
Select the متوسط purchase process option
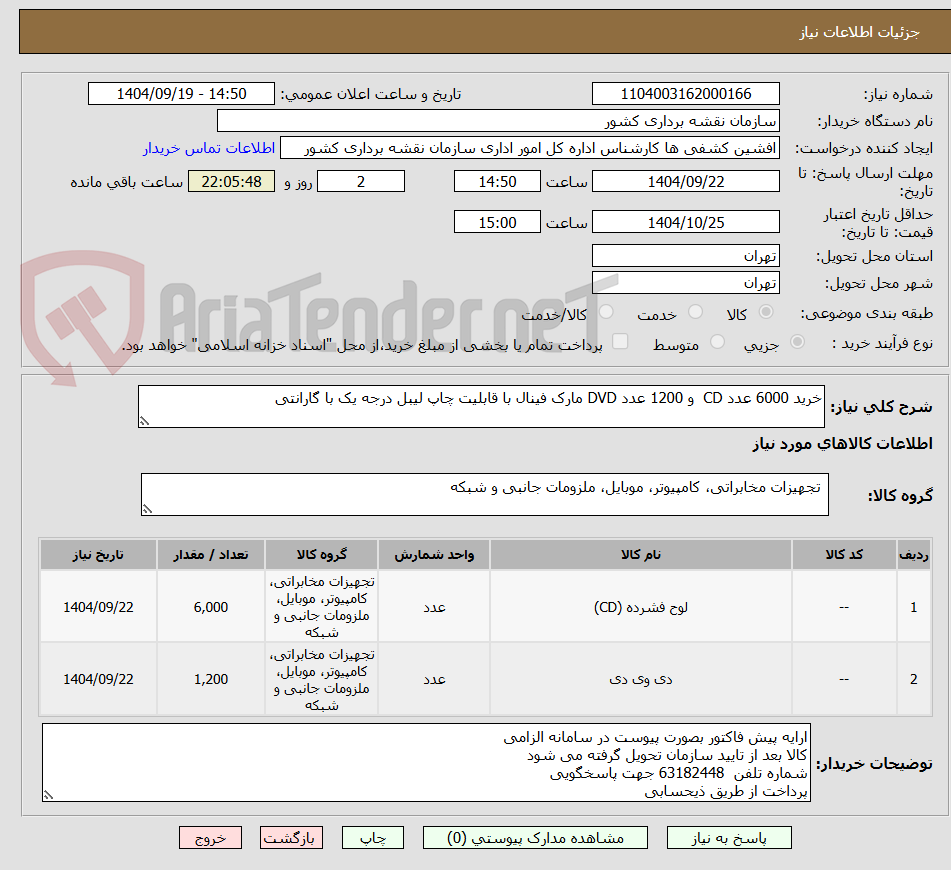tap(716, 339)
